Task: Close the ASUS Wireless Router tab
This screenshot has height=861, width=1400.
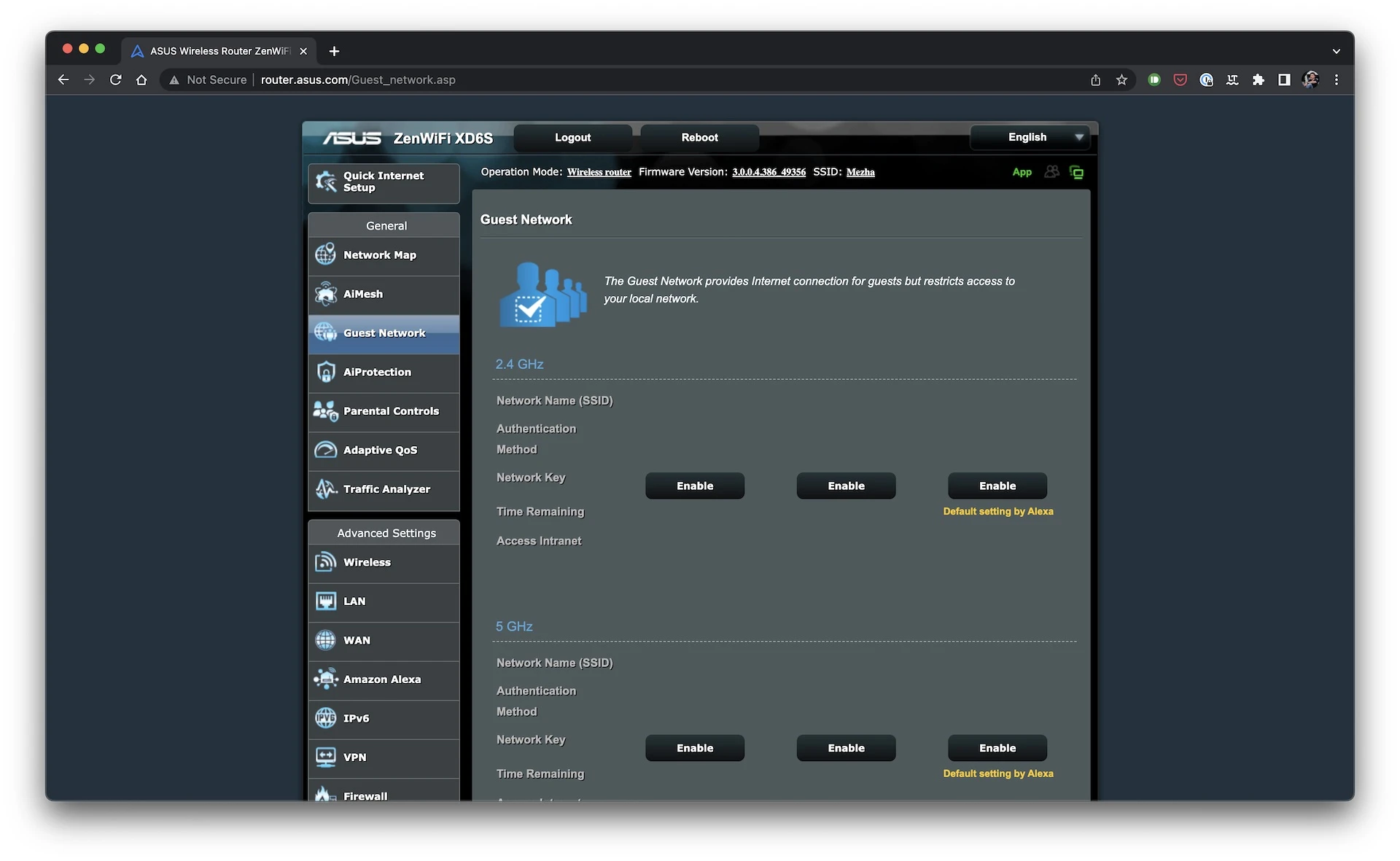Action: pyautogui.click(x=303, y=51)
